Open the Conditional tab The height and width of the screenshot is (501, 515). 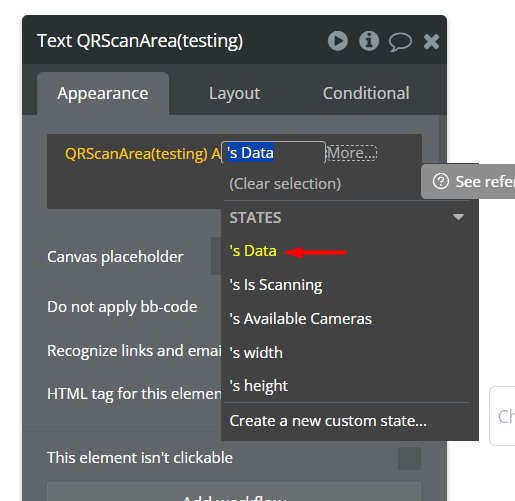366,93
